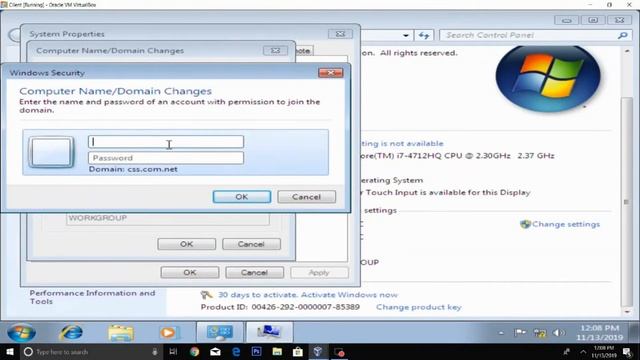Launch Internet Explorer from Windows 7 taskbar
Image resolution: width=640 pixels, height=360 pixels.
(x=71, y=332)
